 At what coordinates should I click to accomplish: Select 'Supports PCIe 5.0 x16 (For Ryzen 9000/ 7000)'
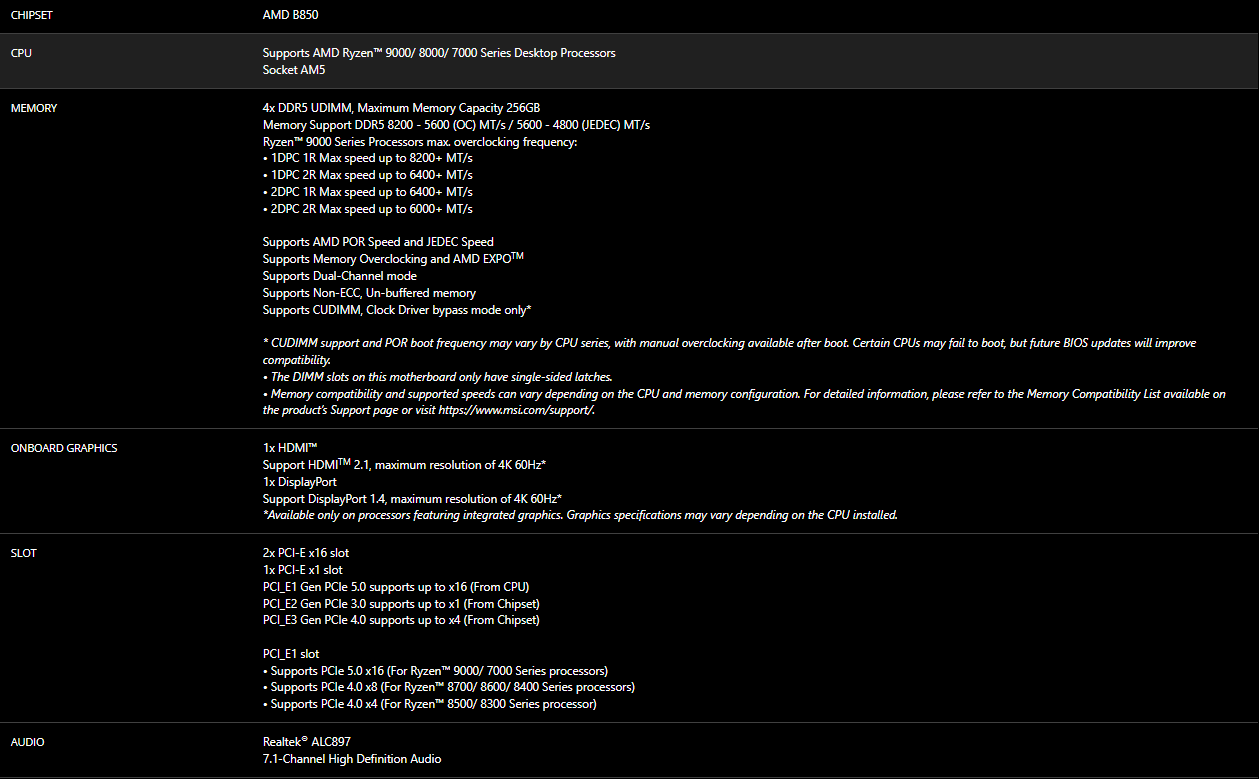(435, 671)
